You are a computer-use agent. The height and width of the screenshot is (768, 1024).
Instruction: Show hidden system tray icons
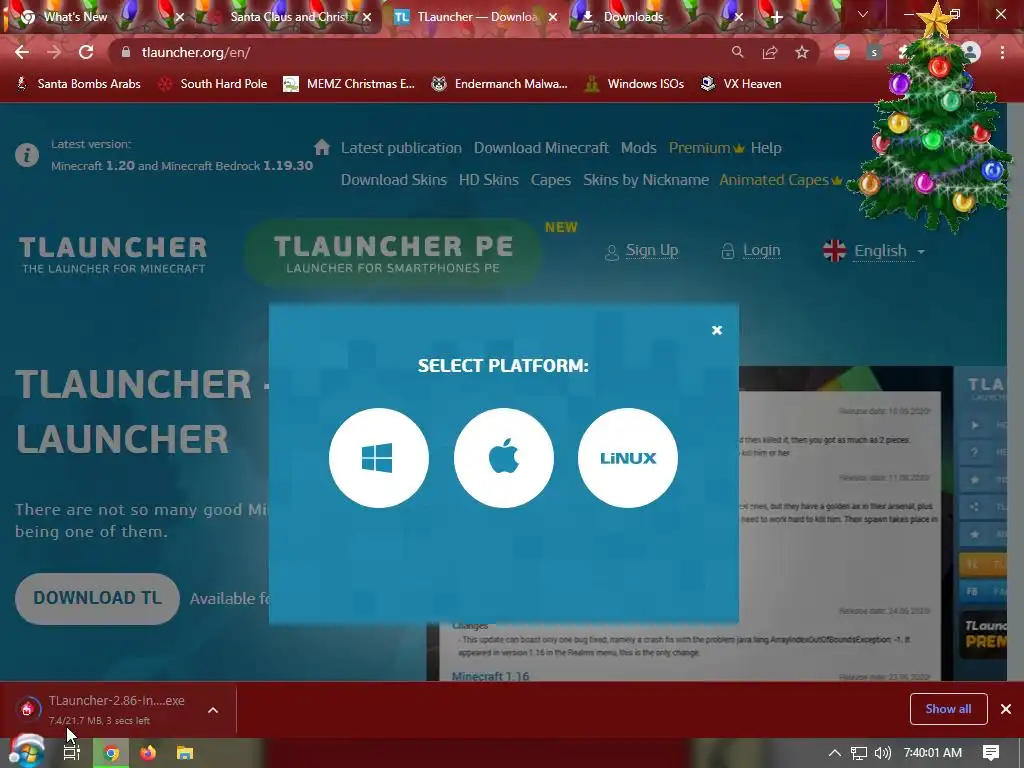coord(835,753)
